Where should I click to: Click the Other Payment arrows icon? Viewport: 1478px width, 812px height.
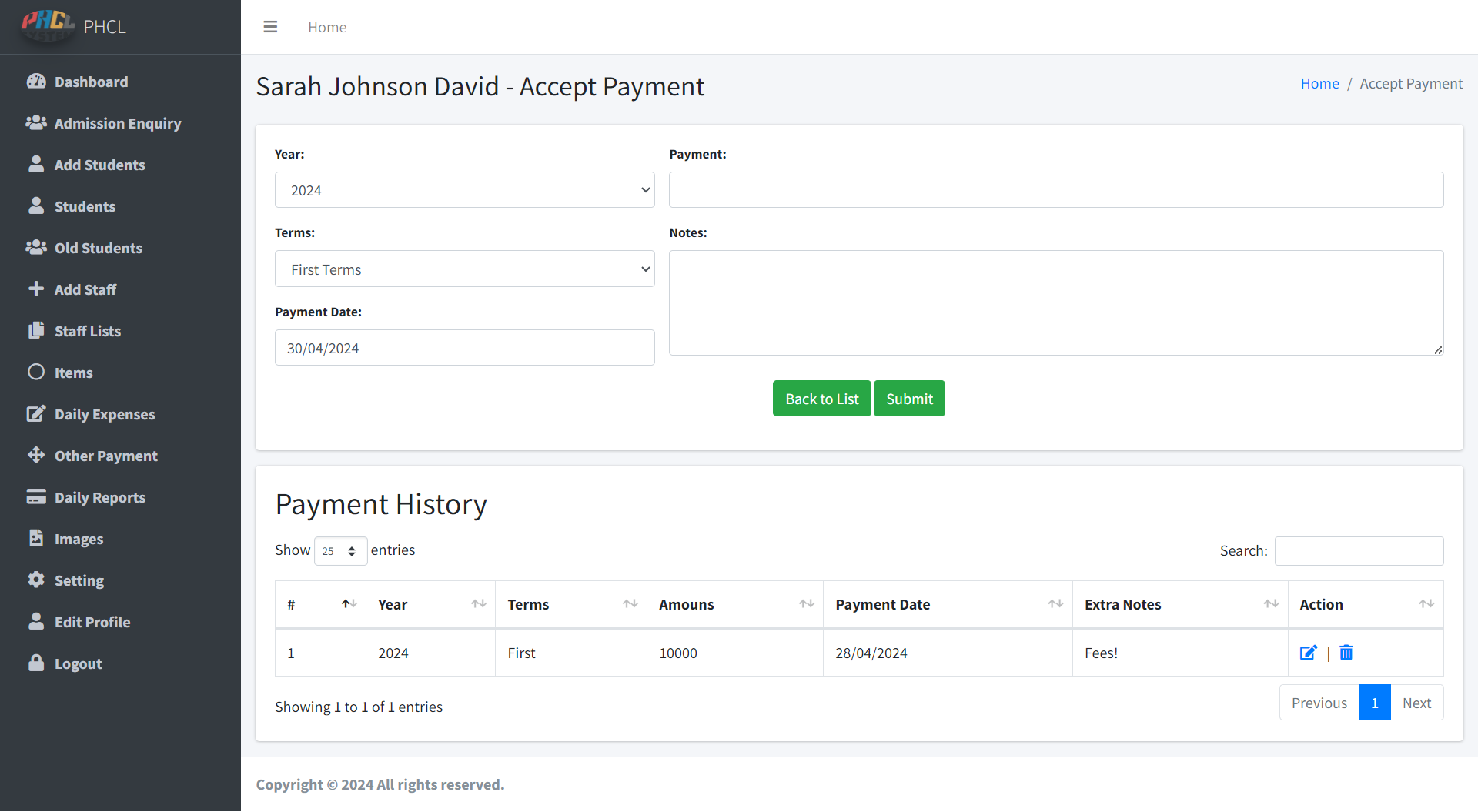click(36, 456)
